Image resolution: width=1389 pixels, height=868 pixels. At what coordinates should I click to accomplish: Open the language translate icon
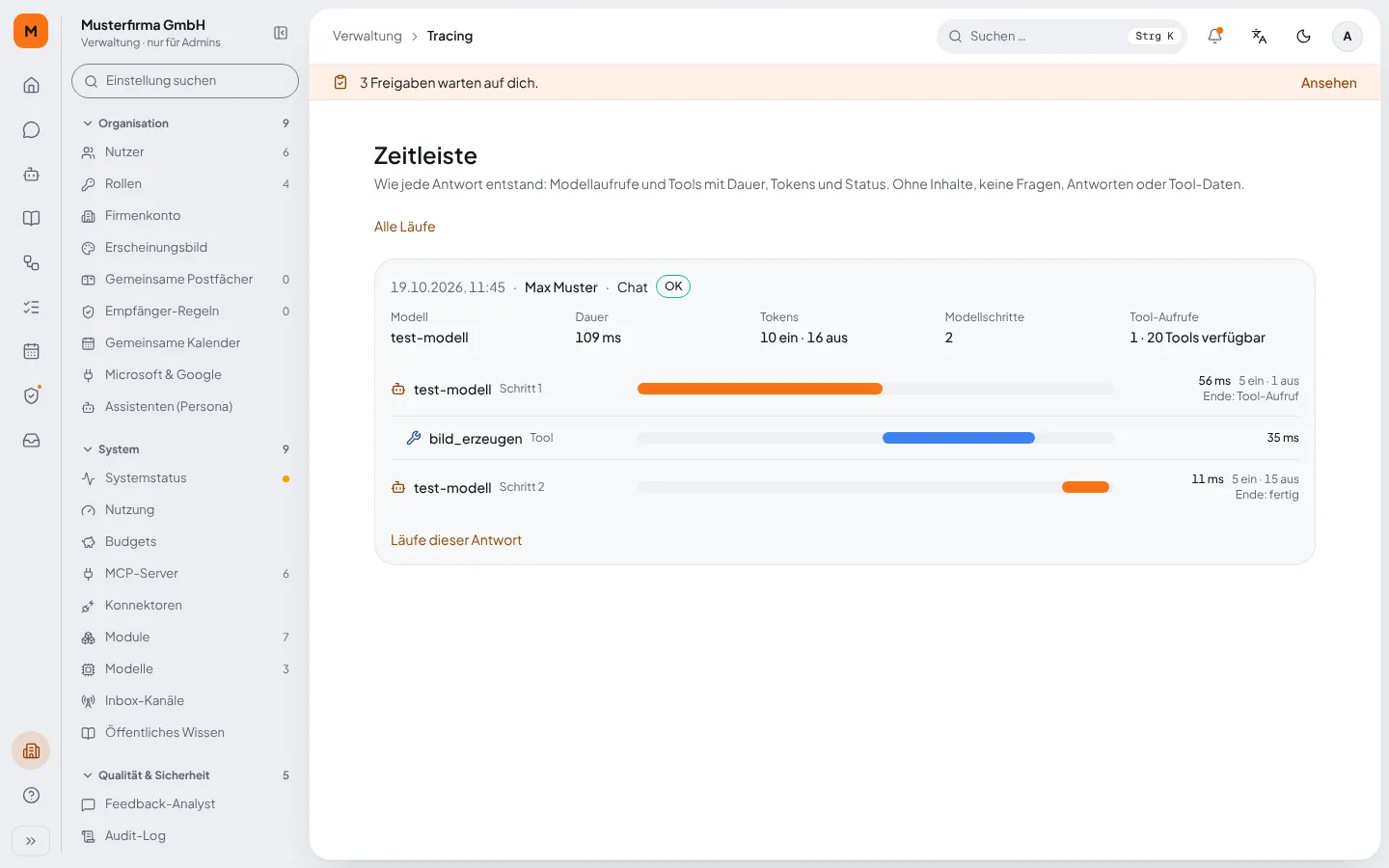(1259, 36)
